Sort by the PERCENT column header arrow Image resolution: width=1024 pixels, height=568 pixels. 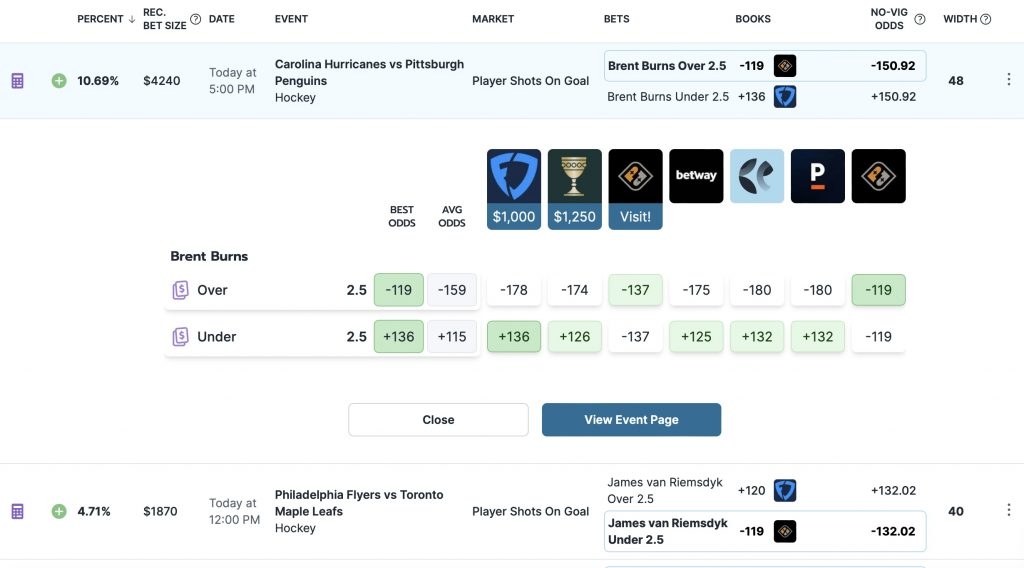coord(132,19)
